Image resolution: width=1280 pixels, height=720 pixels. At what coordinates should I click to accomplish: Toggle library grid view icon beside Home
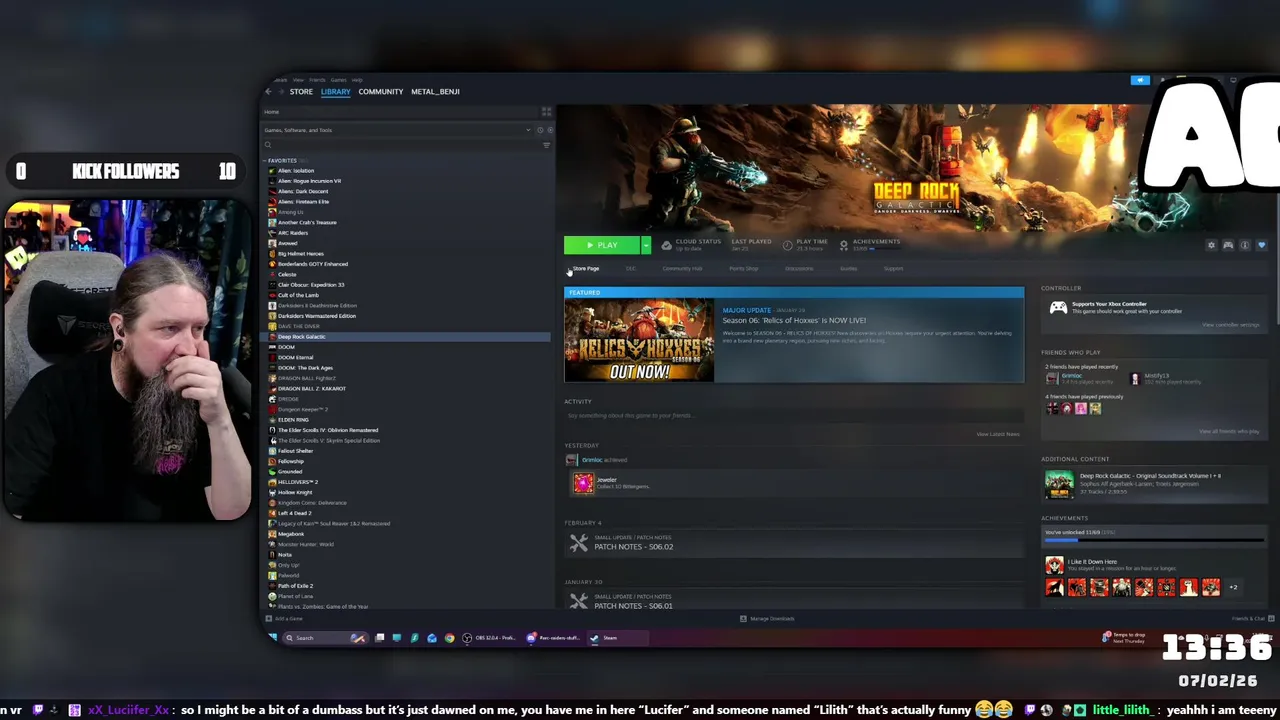[x=546, y=112]
